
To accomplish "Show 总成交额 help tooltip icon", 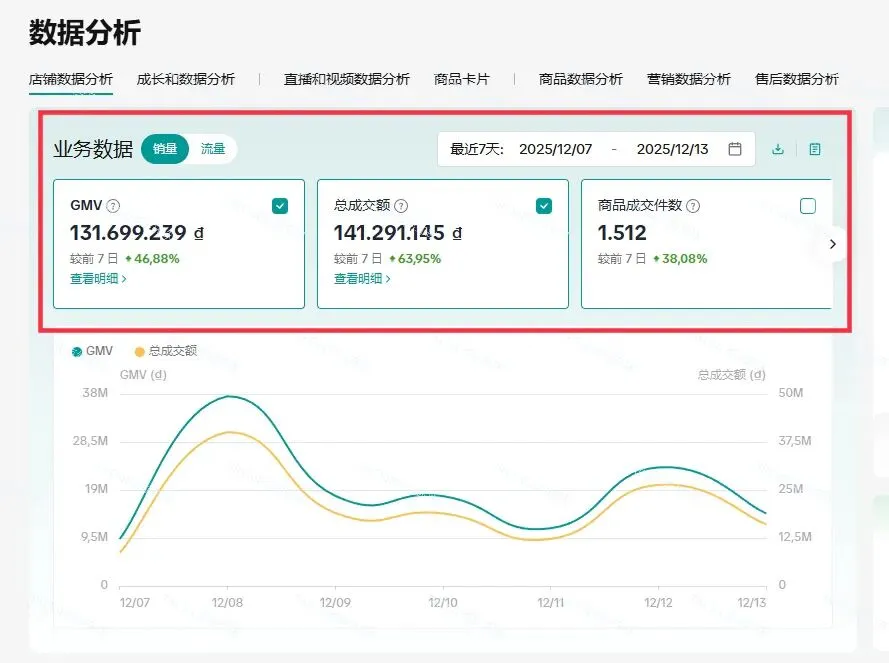I will [401, 206].
